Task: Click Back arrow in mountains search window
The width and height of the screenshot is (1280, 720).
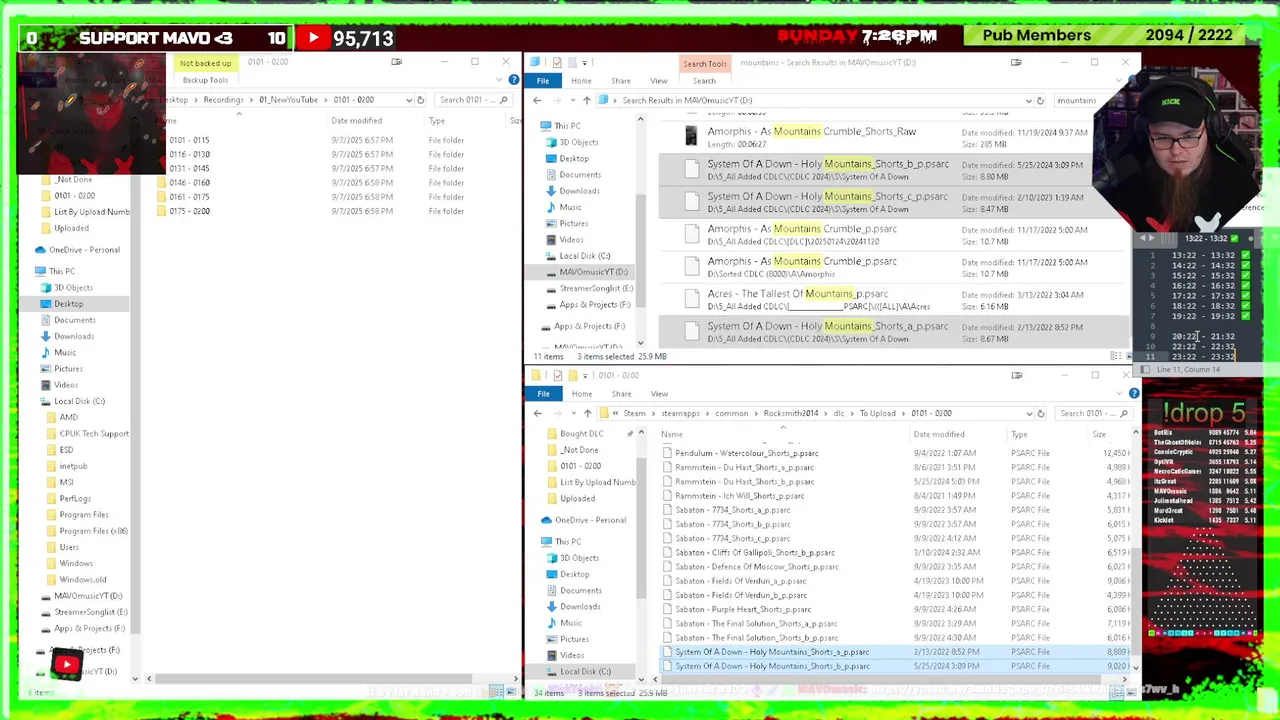Action: tap(537, 100)
